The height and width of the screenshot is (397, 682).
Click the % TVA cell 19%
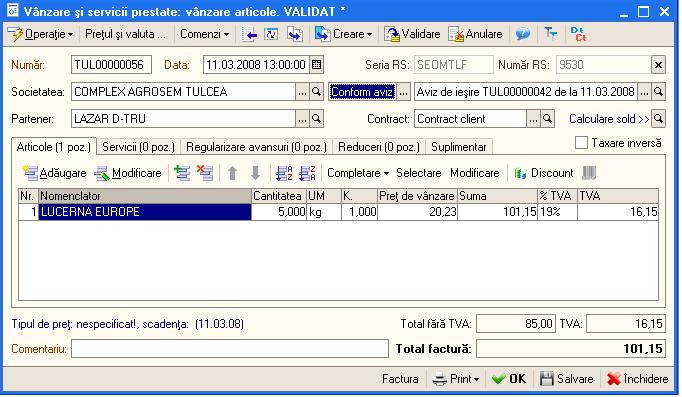pyautogui.click(x=558, y=212)
